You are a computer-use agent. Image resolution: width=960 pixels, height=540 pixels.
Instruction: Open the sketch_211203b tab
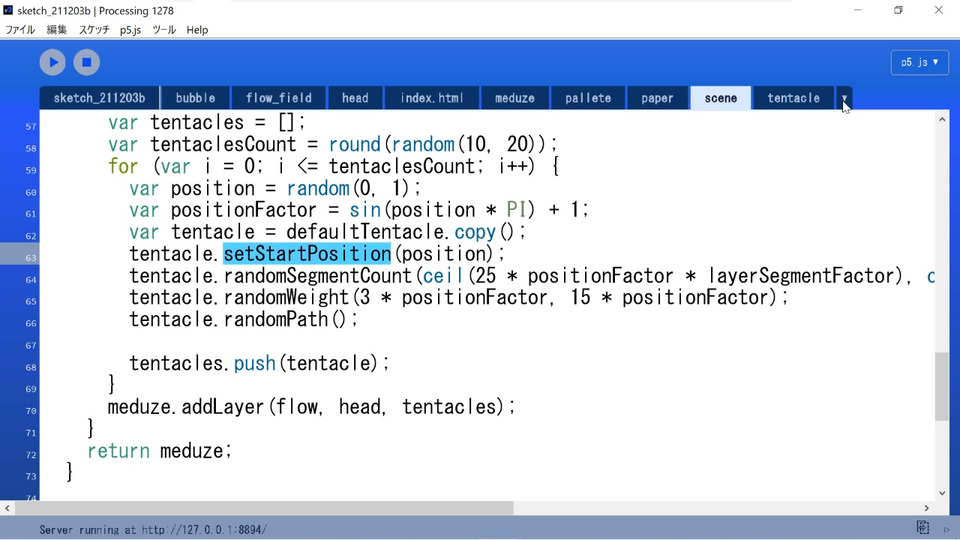[x=99, y=98]
